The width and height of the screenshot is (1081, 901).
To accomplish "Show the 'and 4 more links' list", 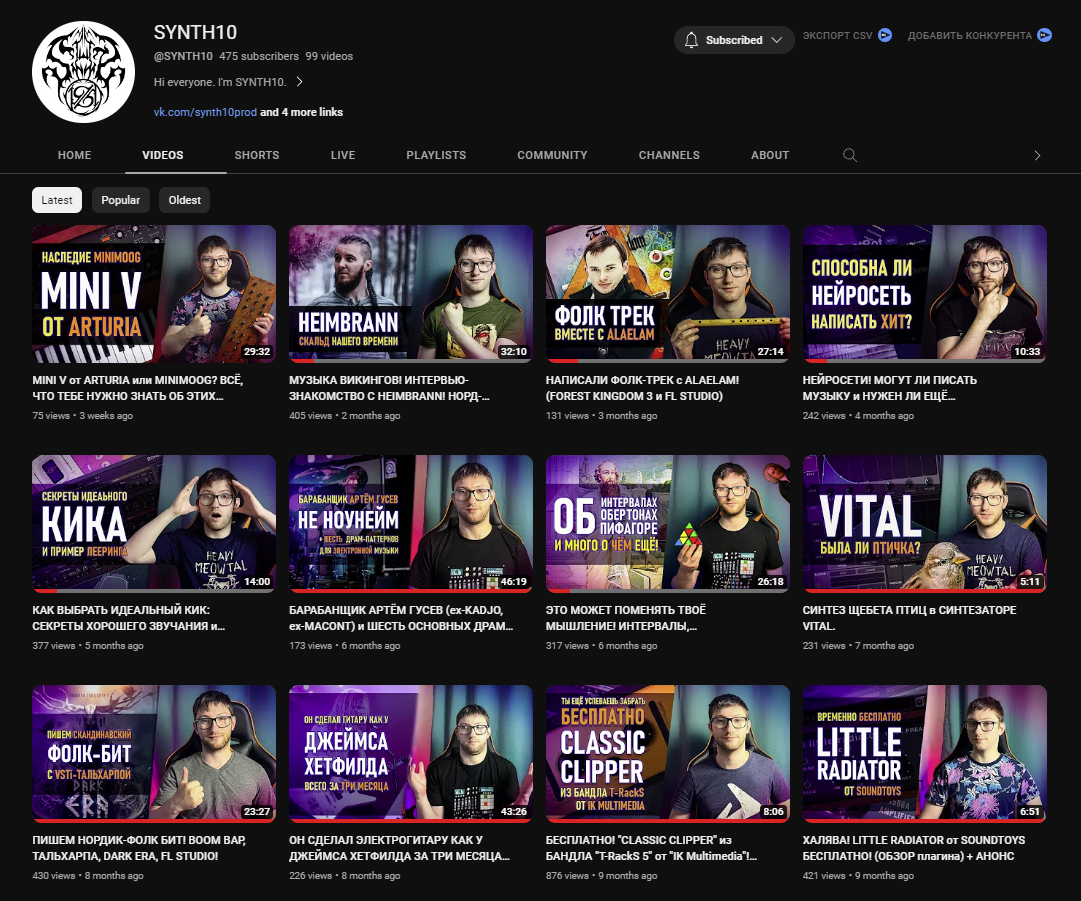I will [301, 112].
